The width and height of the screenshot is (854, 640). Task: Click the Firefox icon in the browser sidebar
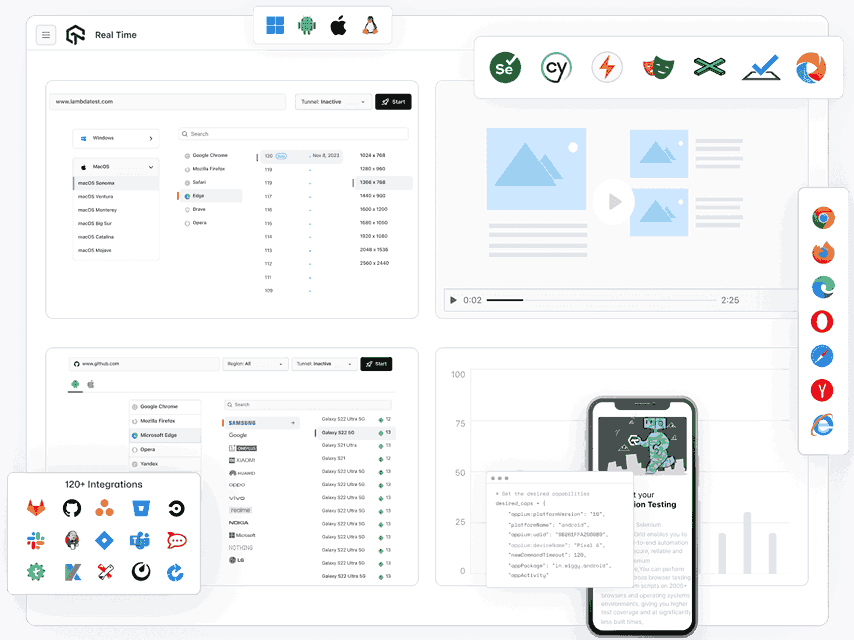coord(823,253)
